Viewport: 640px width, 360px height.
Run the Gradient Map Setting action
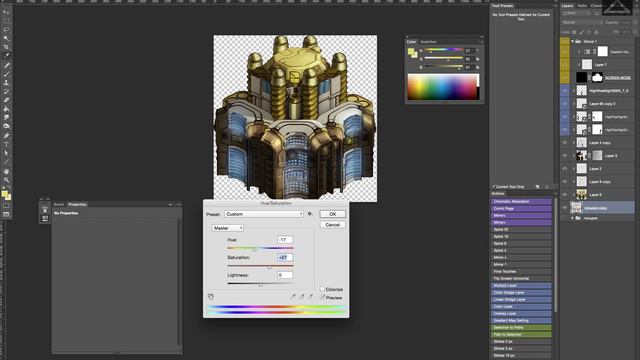[521, 320]
